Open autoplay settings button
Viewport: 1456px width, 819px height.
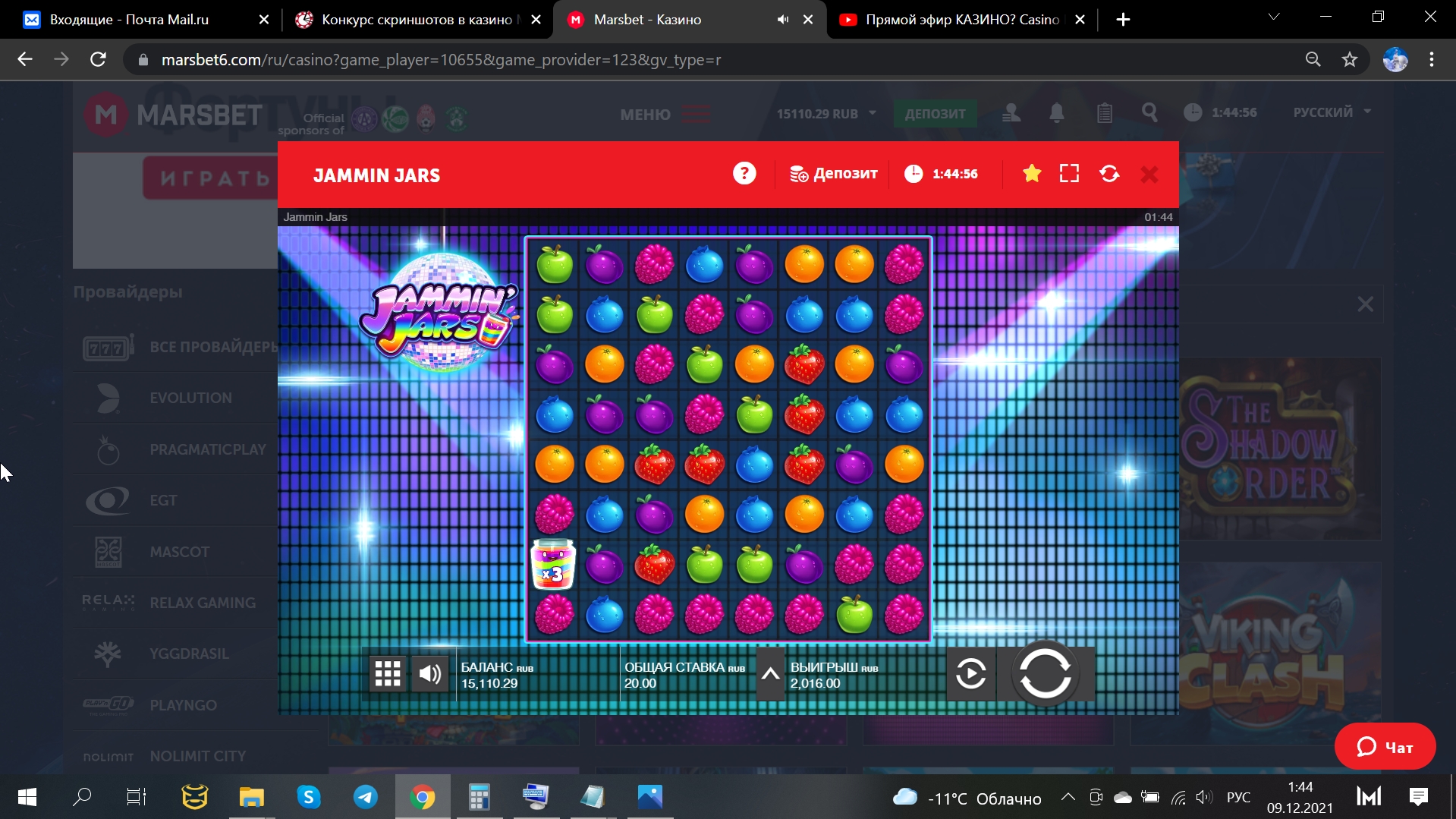tap(971, 673)
